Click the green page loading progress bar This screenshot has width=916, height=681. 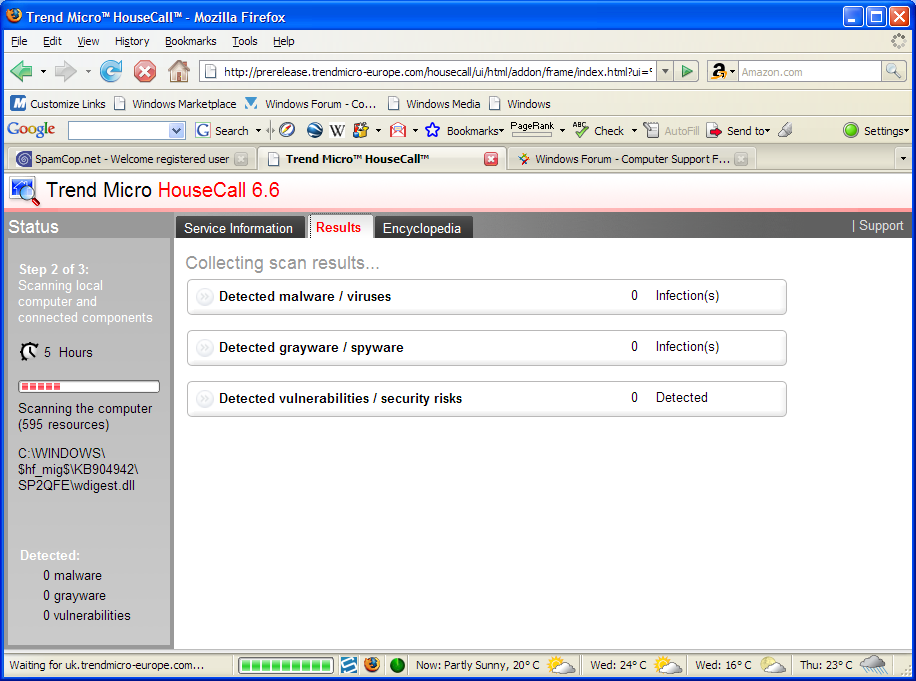pyautogui.click(x=286, y=665)
